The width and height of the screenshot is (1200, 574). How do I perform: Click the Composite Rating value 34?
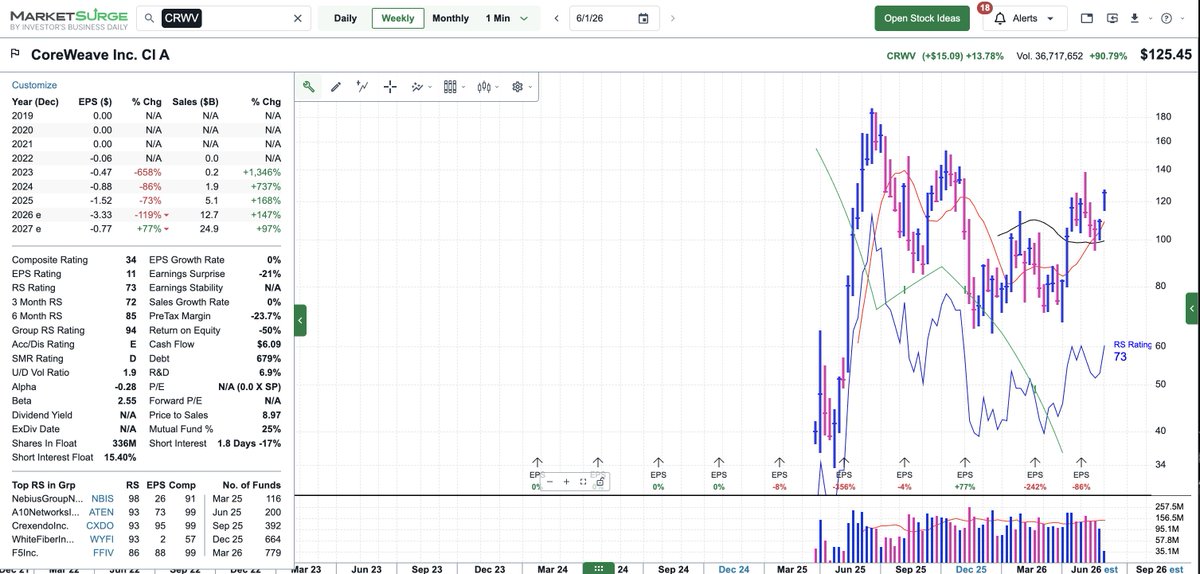pyautogui.click(x=131, y=260)
